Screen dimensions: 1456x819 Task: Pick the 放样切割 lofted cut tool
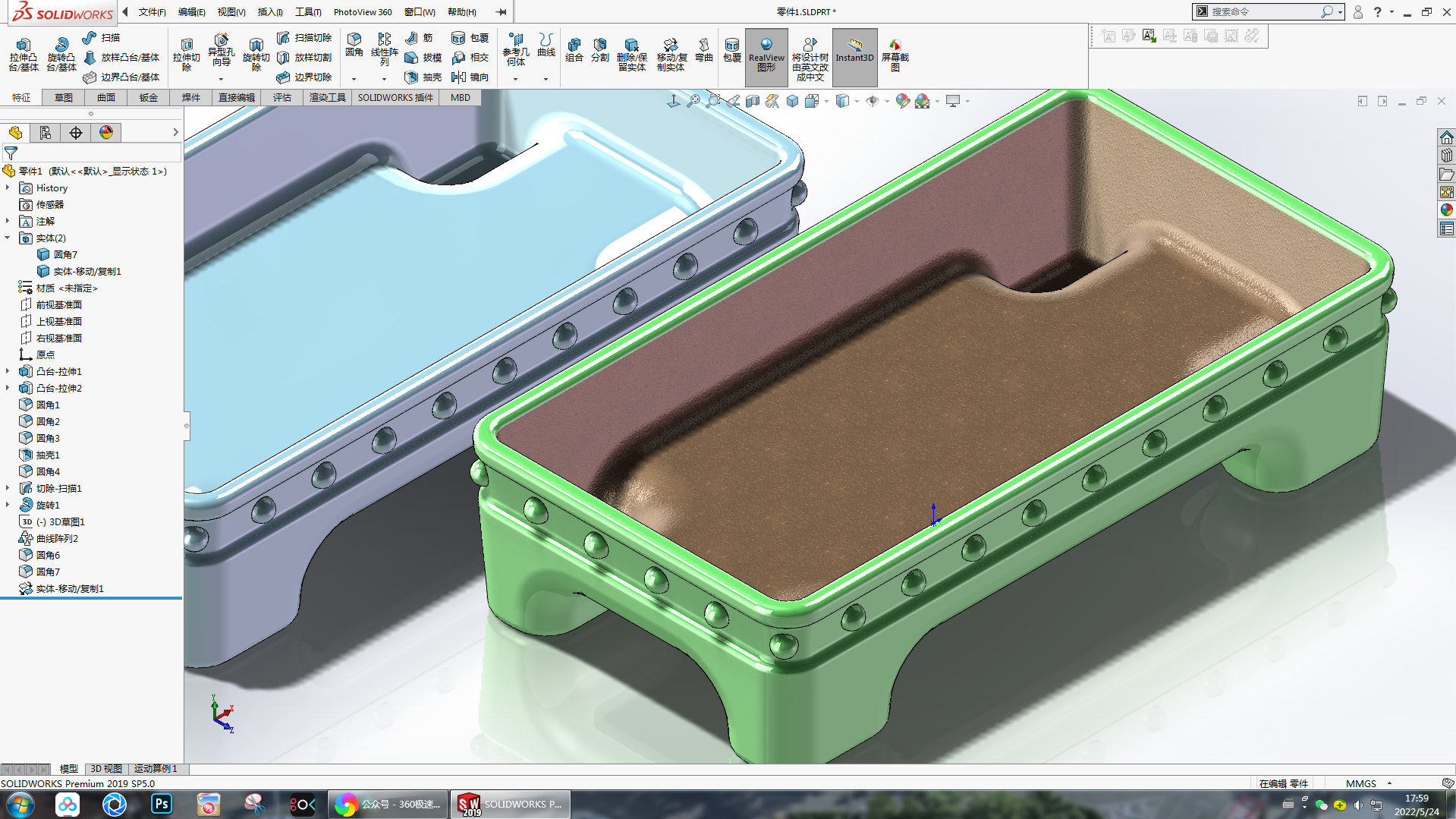[x=304, y=57]
